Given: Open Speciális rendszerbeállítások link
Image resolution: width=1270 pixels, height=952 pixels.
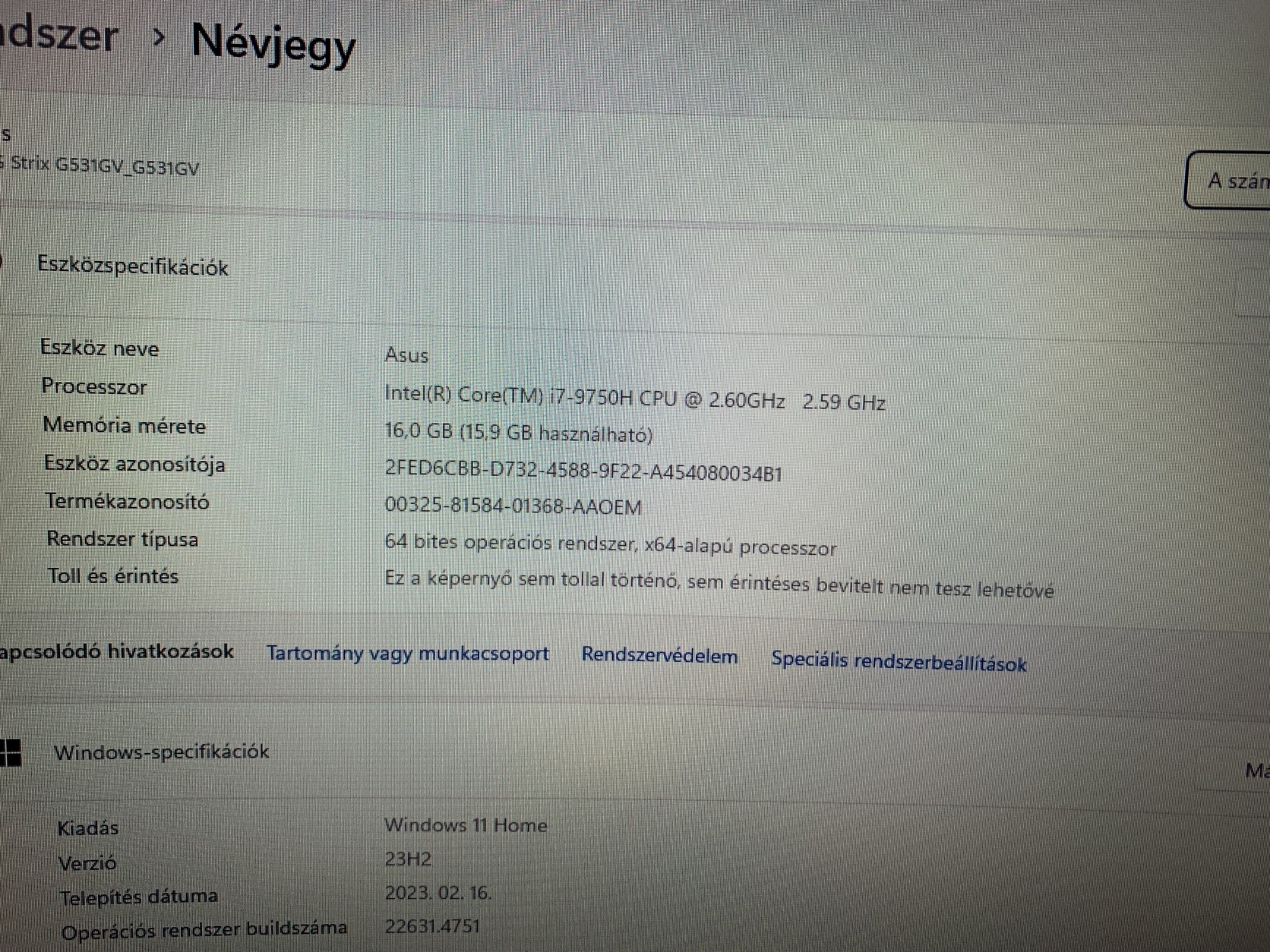Looking at the screenshot, I should click(x=899, y=661).
